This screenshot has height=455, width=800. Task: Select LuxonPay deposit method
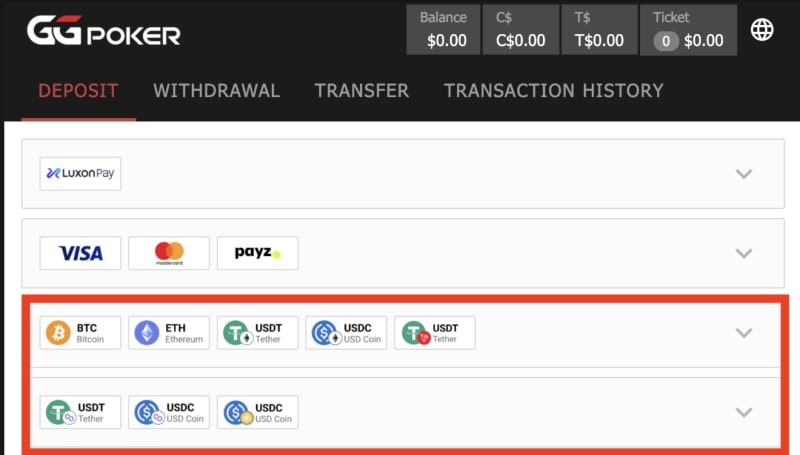tap(80, 173)
